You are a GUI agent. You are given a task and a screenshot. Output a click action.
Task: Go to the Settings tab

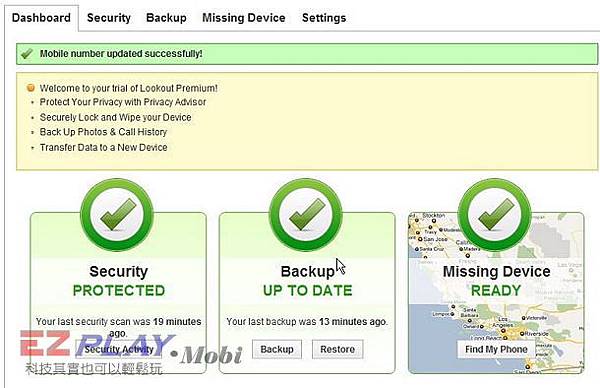(324, 18)
